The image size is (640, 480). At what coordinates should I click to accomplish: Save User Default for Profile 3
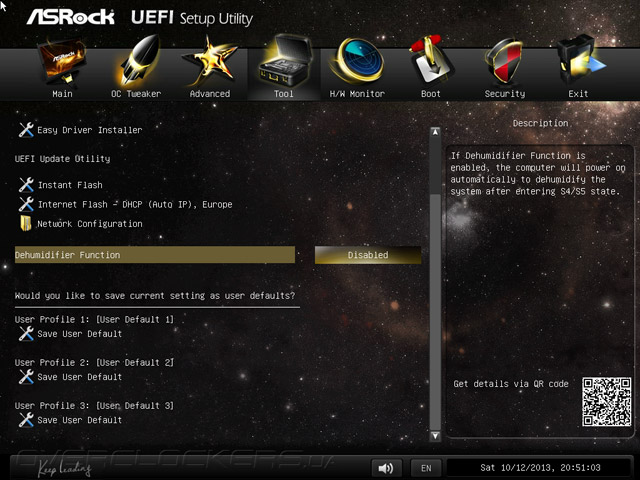80,420
